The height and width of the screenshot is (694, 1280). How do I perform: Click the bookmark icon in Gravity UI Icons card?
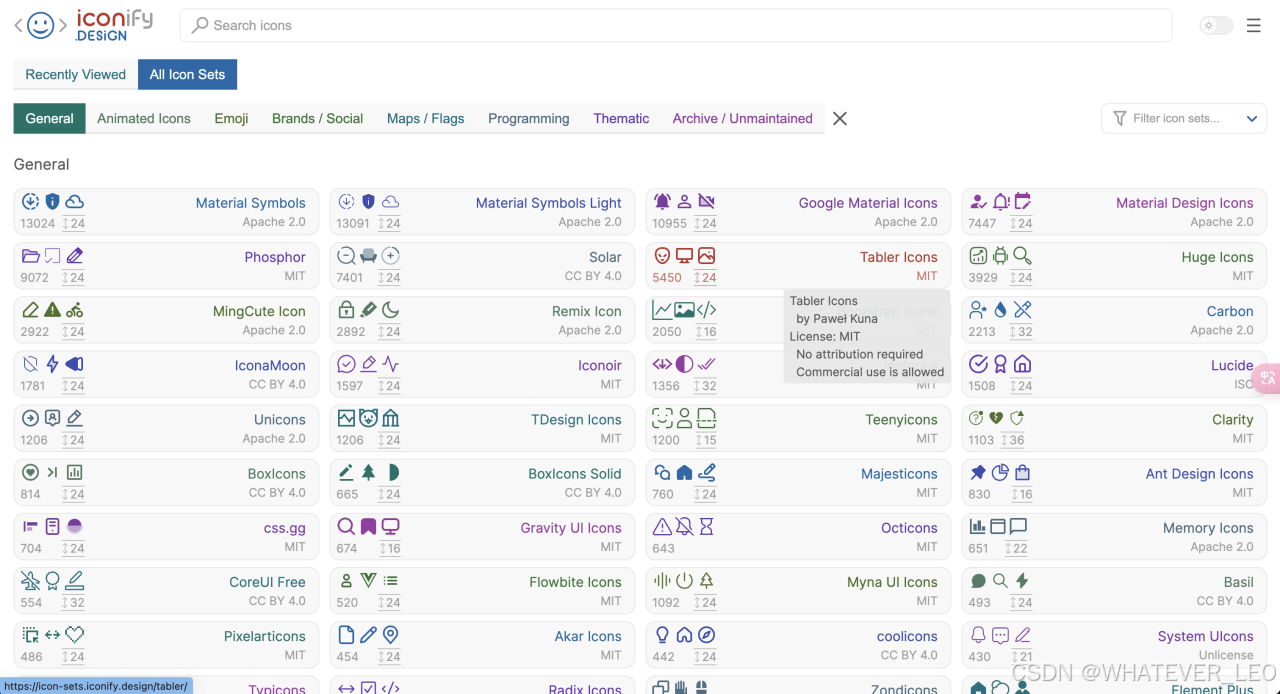(368, 526)
